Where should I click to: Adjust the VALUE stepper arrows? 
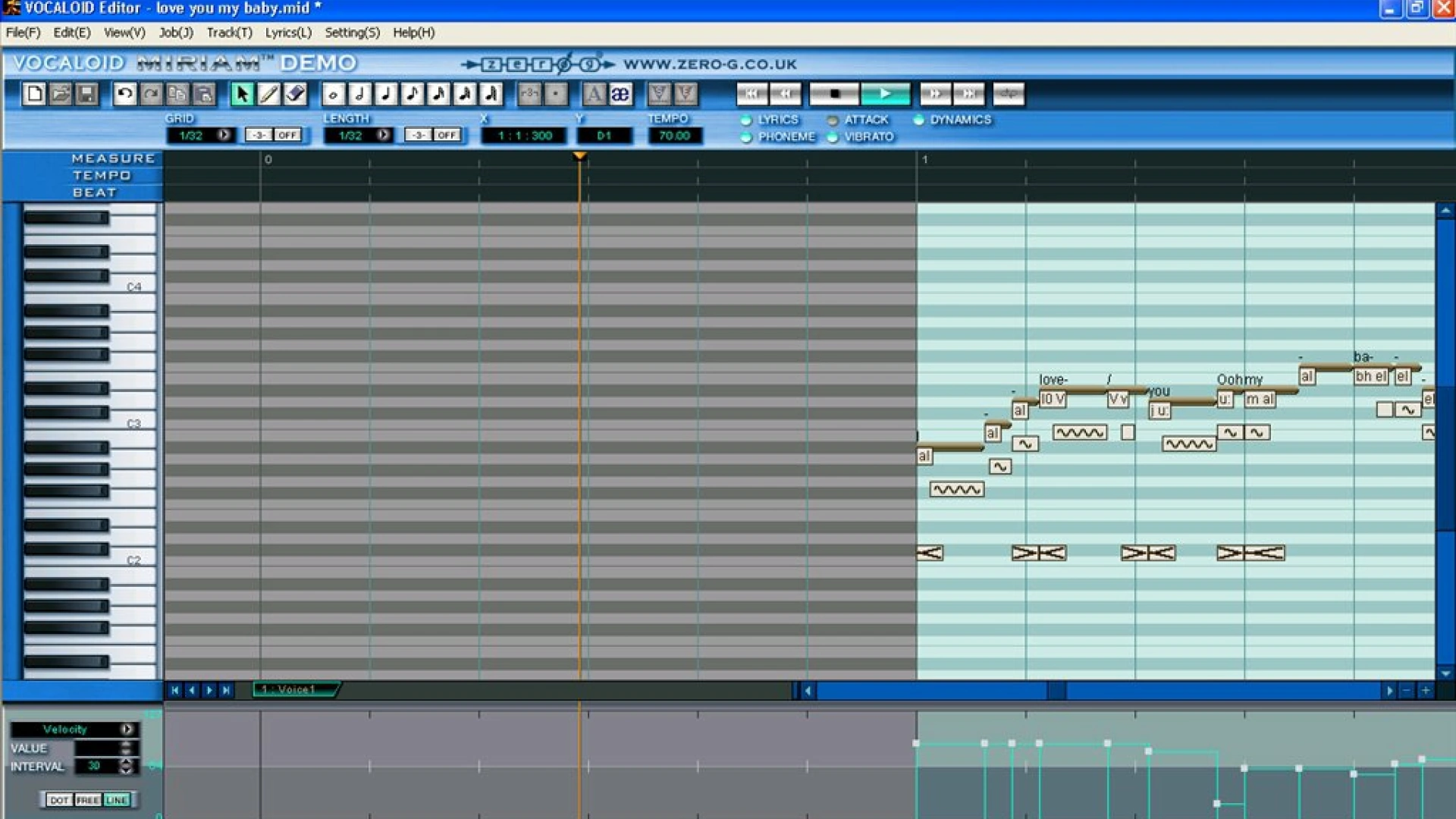tap(126, 748)
